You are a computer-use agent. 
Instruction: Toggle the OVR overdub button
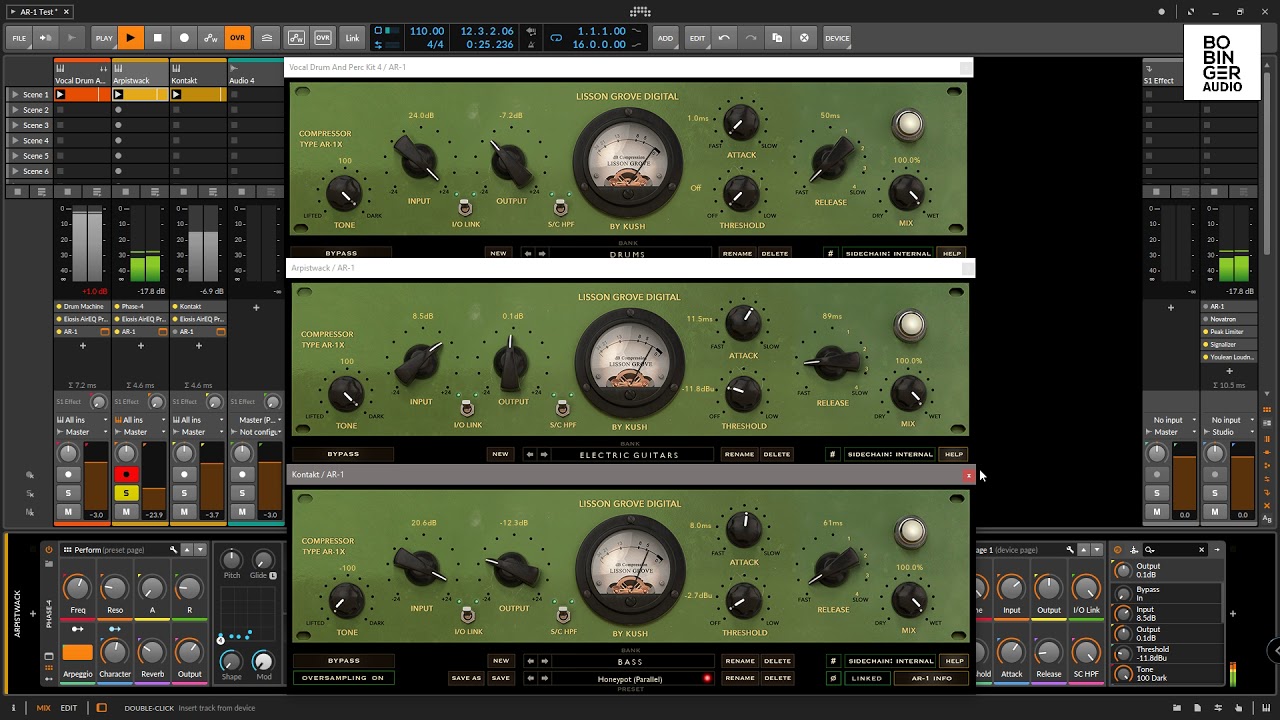(237, 38)
